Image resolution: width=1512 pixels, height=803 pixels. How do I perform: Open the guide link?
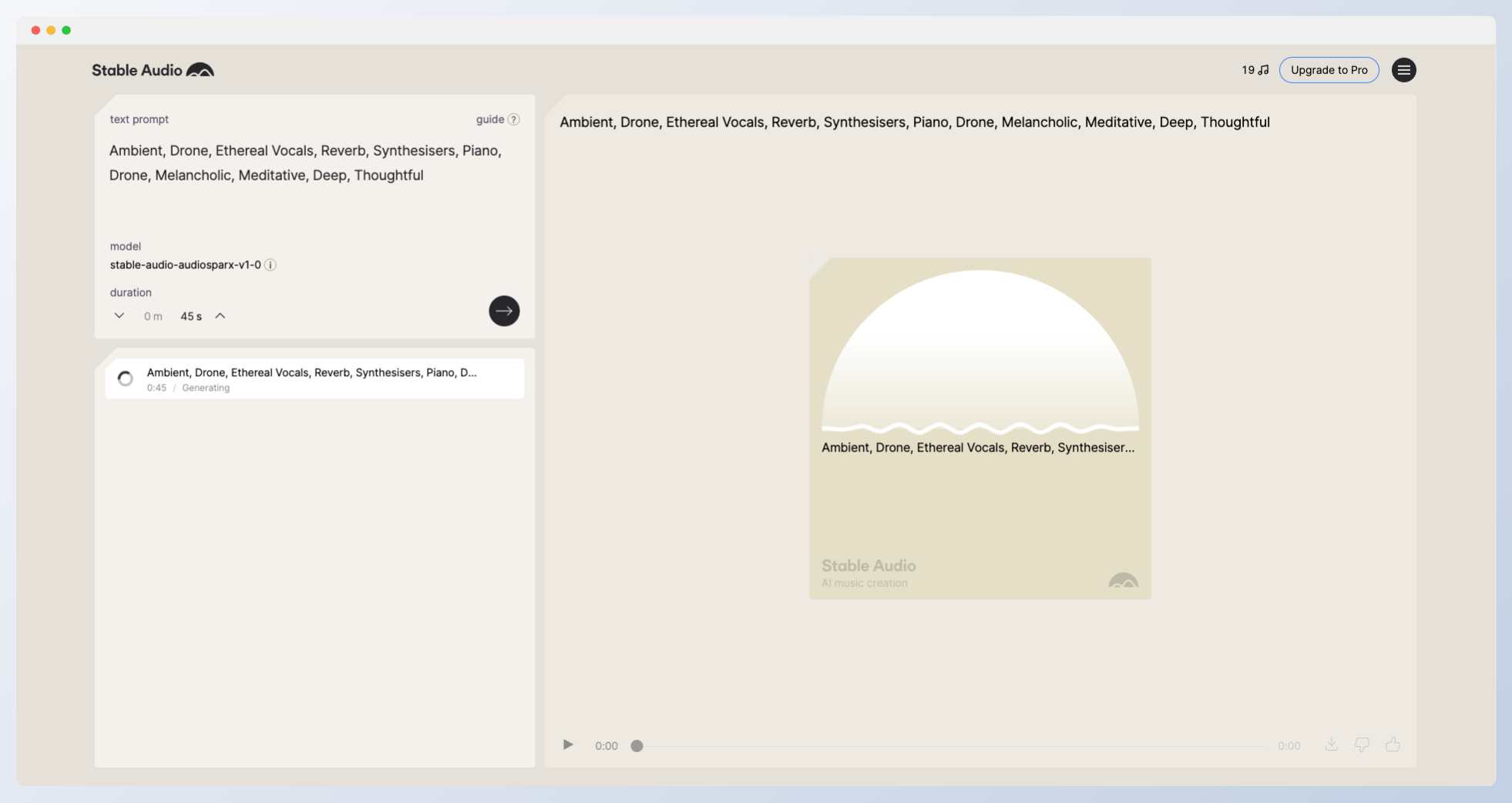490,119
